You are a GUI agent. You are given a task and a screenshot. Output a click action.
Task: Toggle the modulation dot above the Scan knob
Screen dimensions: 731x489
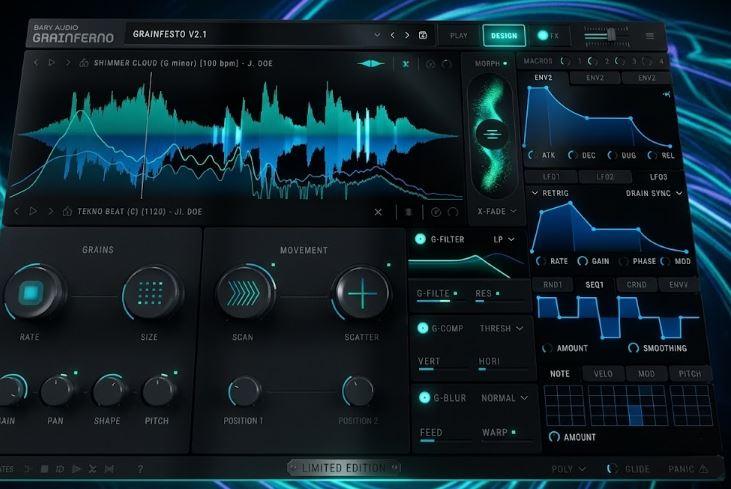pos(273,265)
